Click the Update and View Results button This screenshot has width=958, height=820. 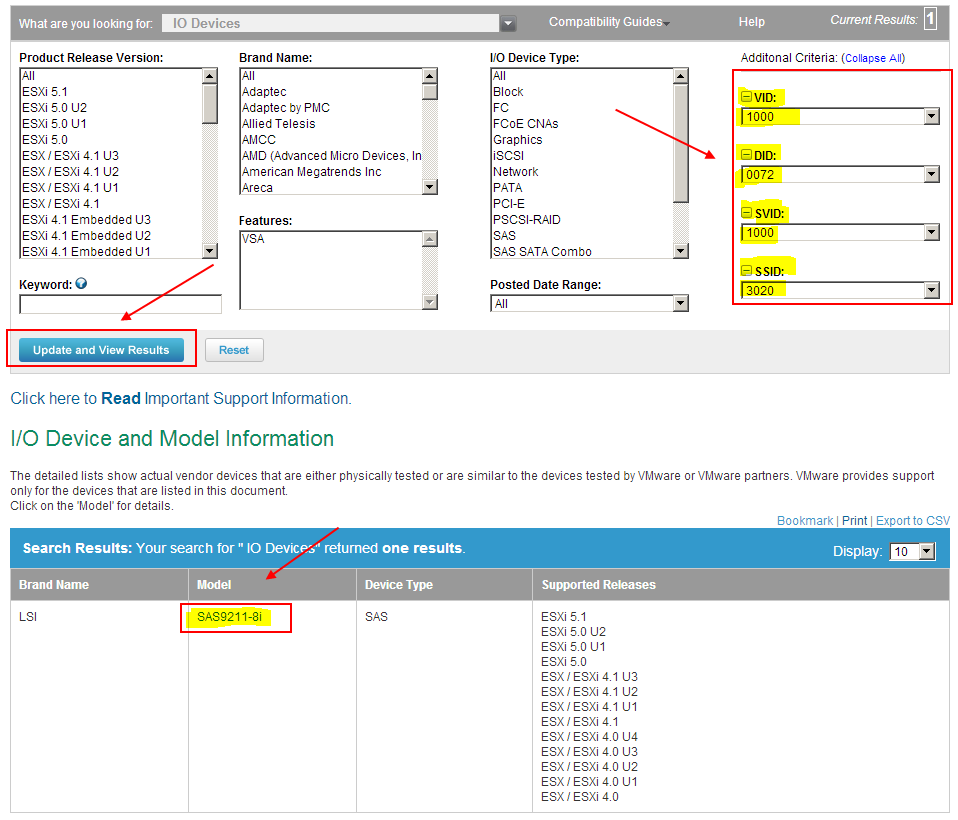(101, 350)
